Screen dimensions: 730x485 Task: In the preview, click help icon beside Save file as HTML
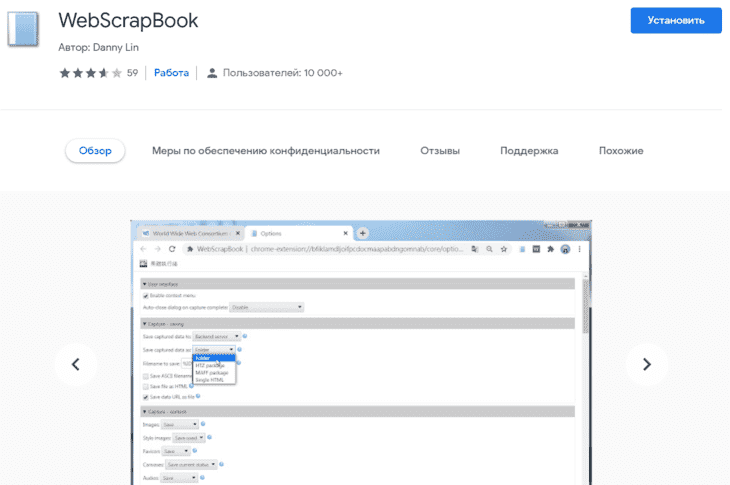pyautogui.click(x=191, y=386)
